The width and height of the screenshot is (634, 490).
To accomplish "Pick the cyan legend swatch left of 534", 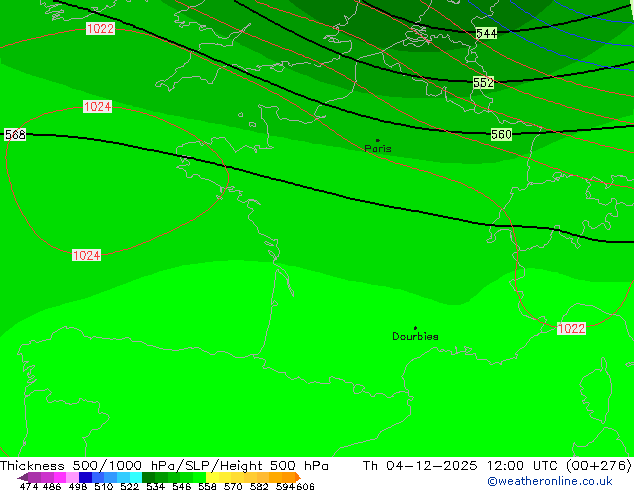I will pos(136,477).
